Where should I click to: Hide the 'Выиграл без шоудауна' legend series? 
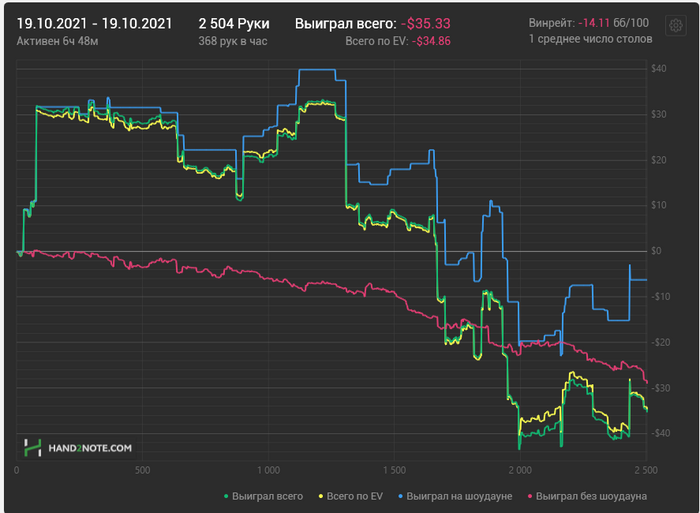[591, 496]
